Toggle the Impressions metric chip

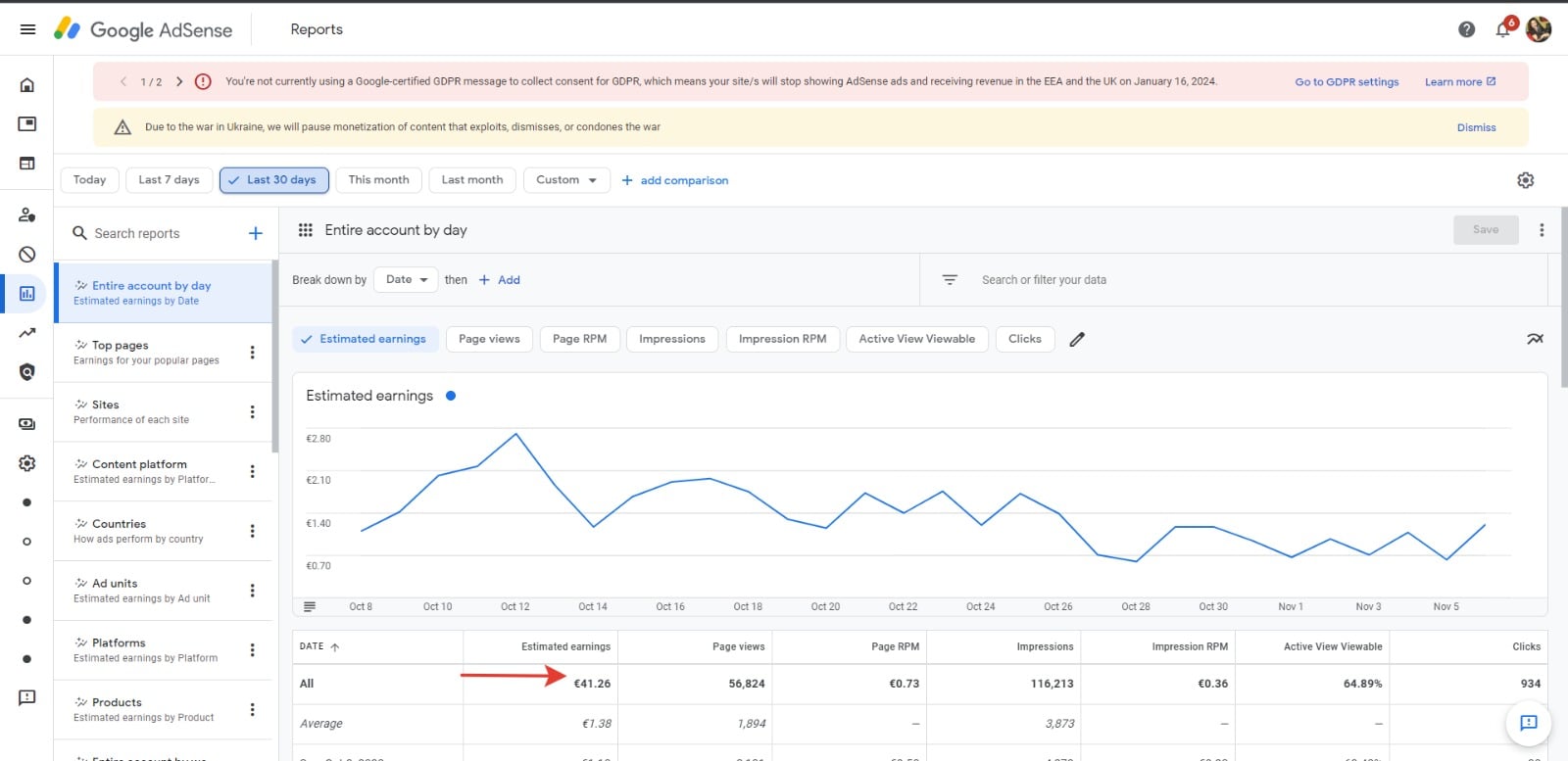click(x=672, y=339)
